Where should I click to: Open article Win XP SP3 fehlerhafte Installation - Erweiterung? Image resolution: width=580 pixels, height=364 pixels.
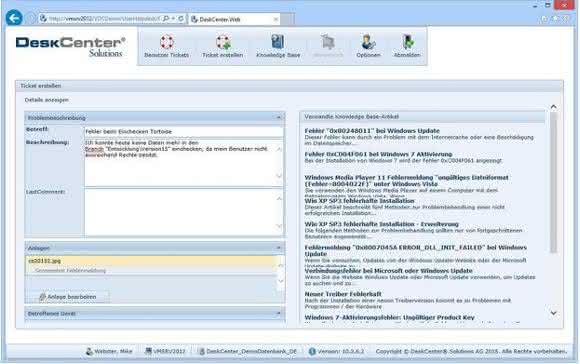coord(381,224)
